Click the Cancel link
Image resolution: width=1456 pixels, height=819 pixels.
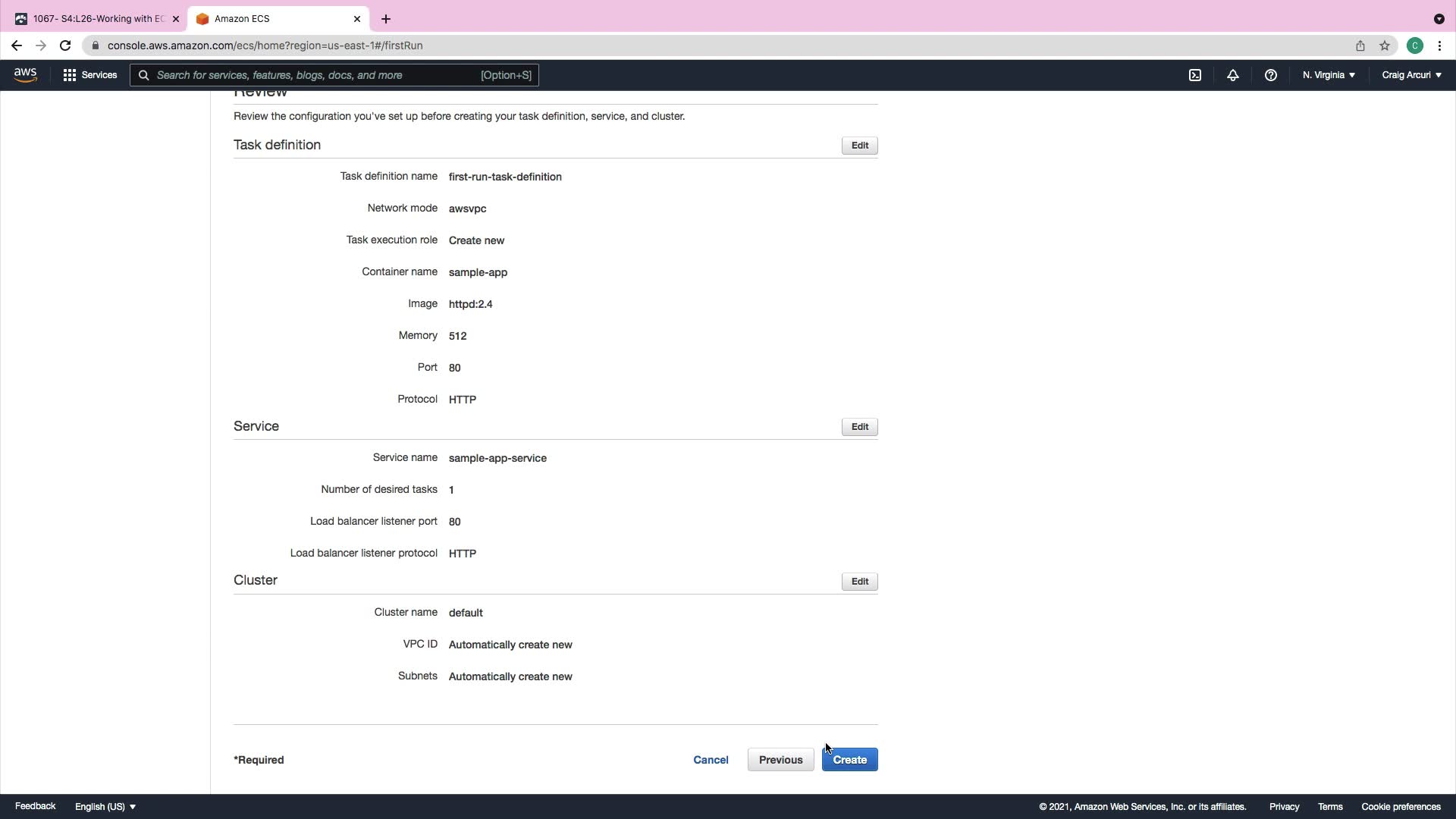(711, 760)
